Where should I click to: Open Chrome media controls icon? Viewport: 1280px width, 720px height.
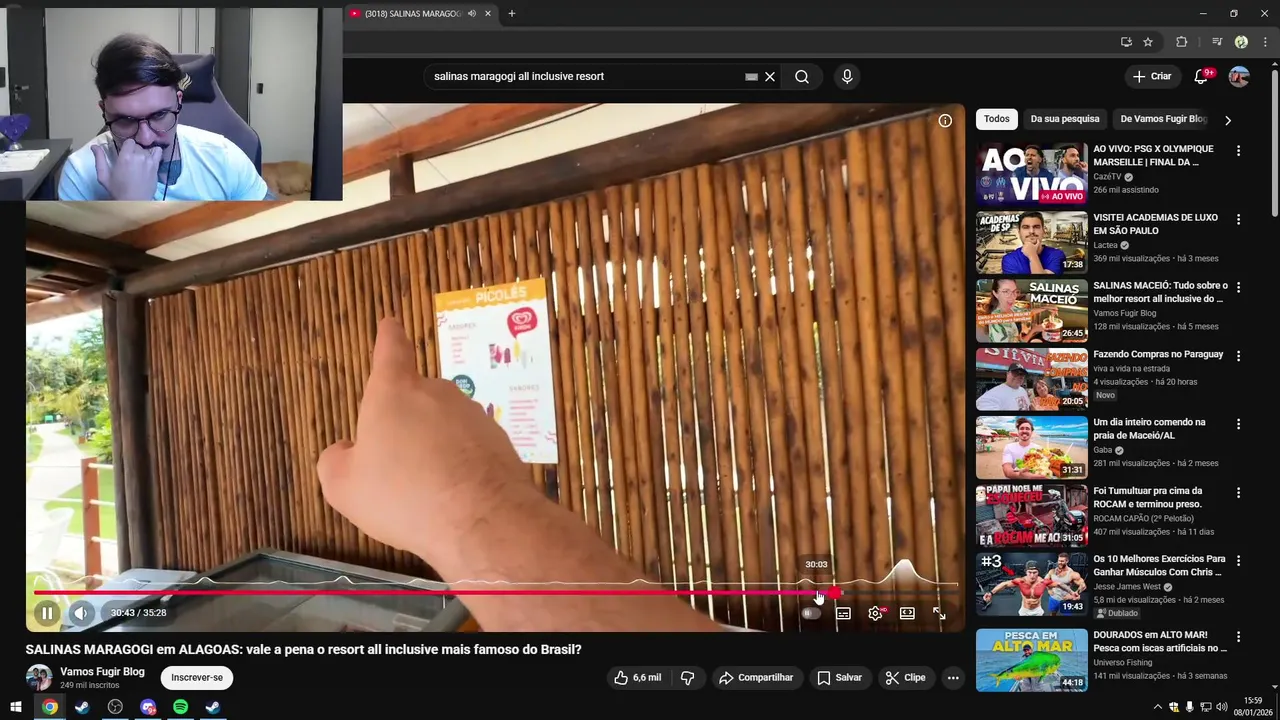point(1217,42)
